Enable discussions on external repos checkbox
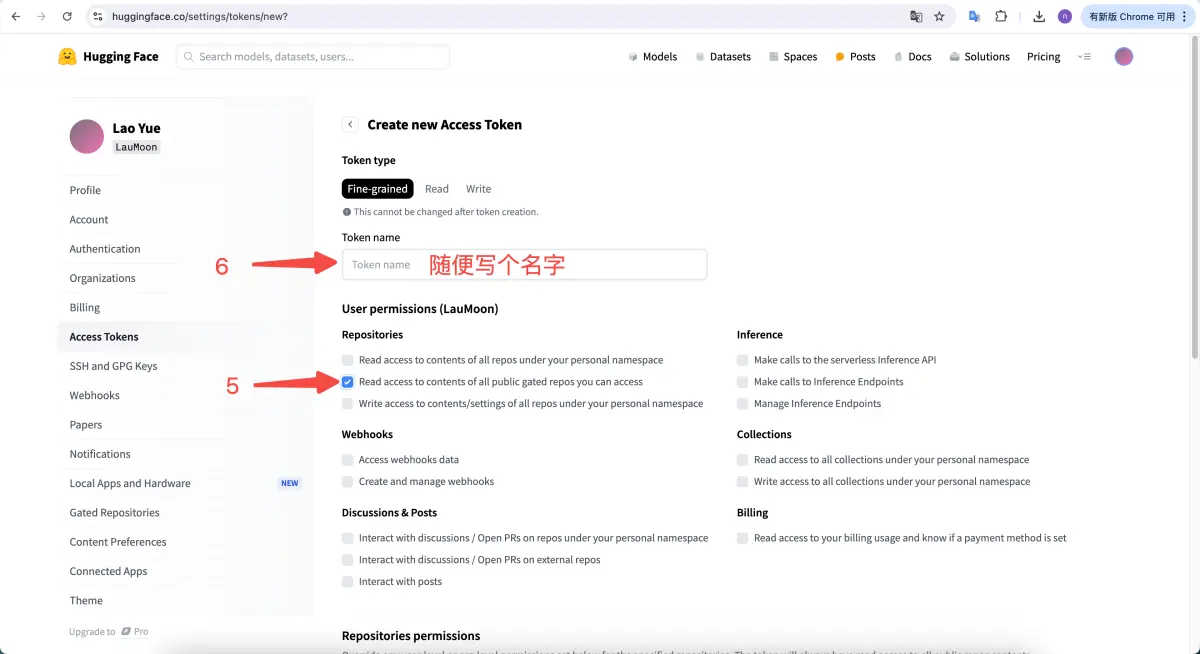The height and width of the screenshot is (654, 1200). pos(348,560)
